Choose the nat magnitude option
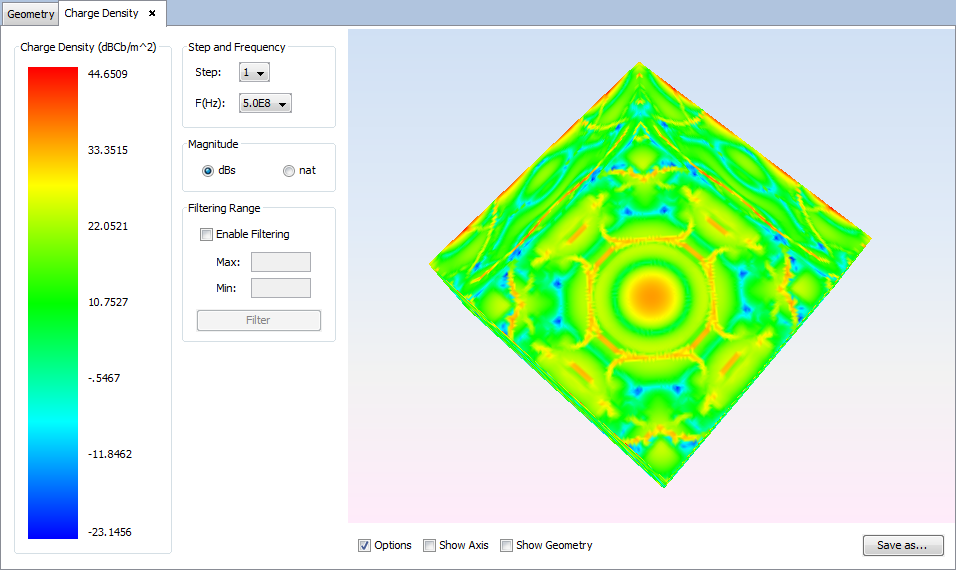The width and height of the screenshot is (956, 570). (289, 170)
